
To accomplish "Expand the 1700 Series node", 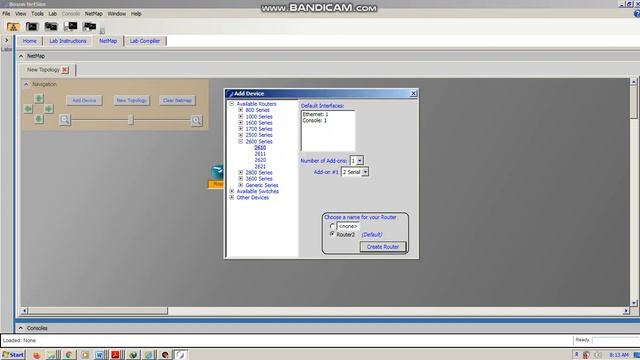I will click(240, 129).
